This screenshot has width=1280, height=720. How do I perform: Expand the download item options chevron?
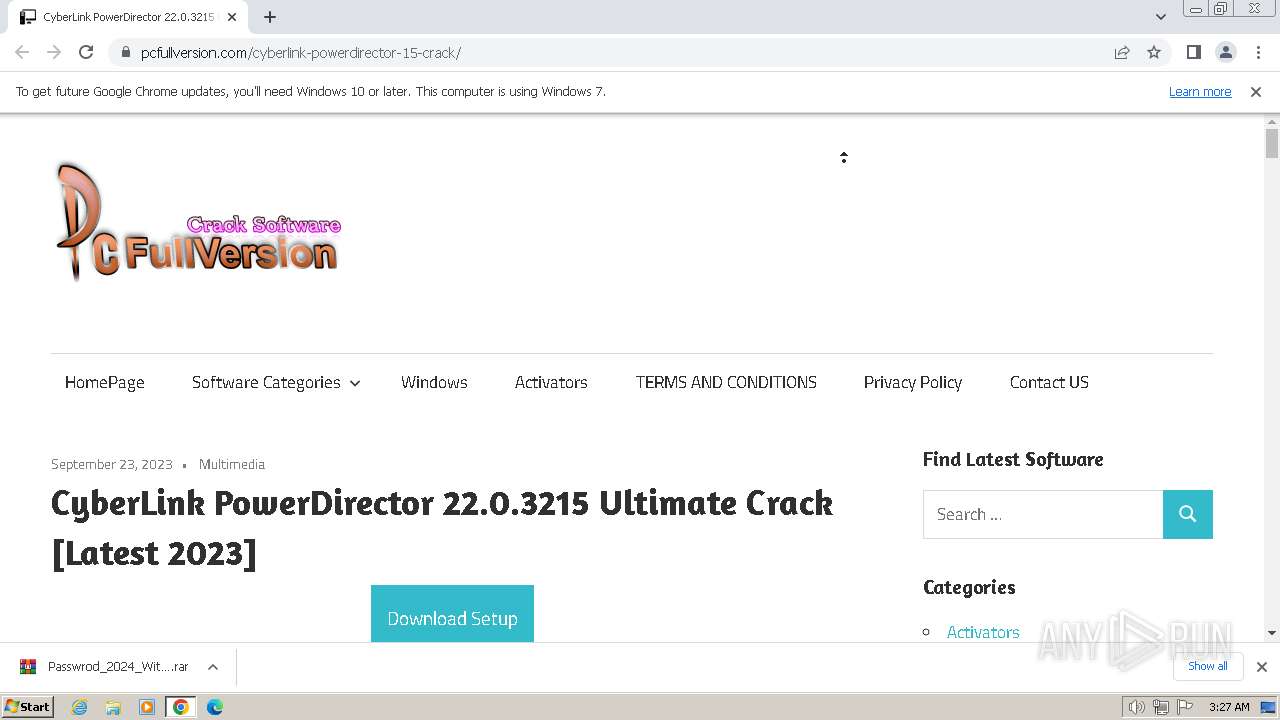(213, 667)
